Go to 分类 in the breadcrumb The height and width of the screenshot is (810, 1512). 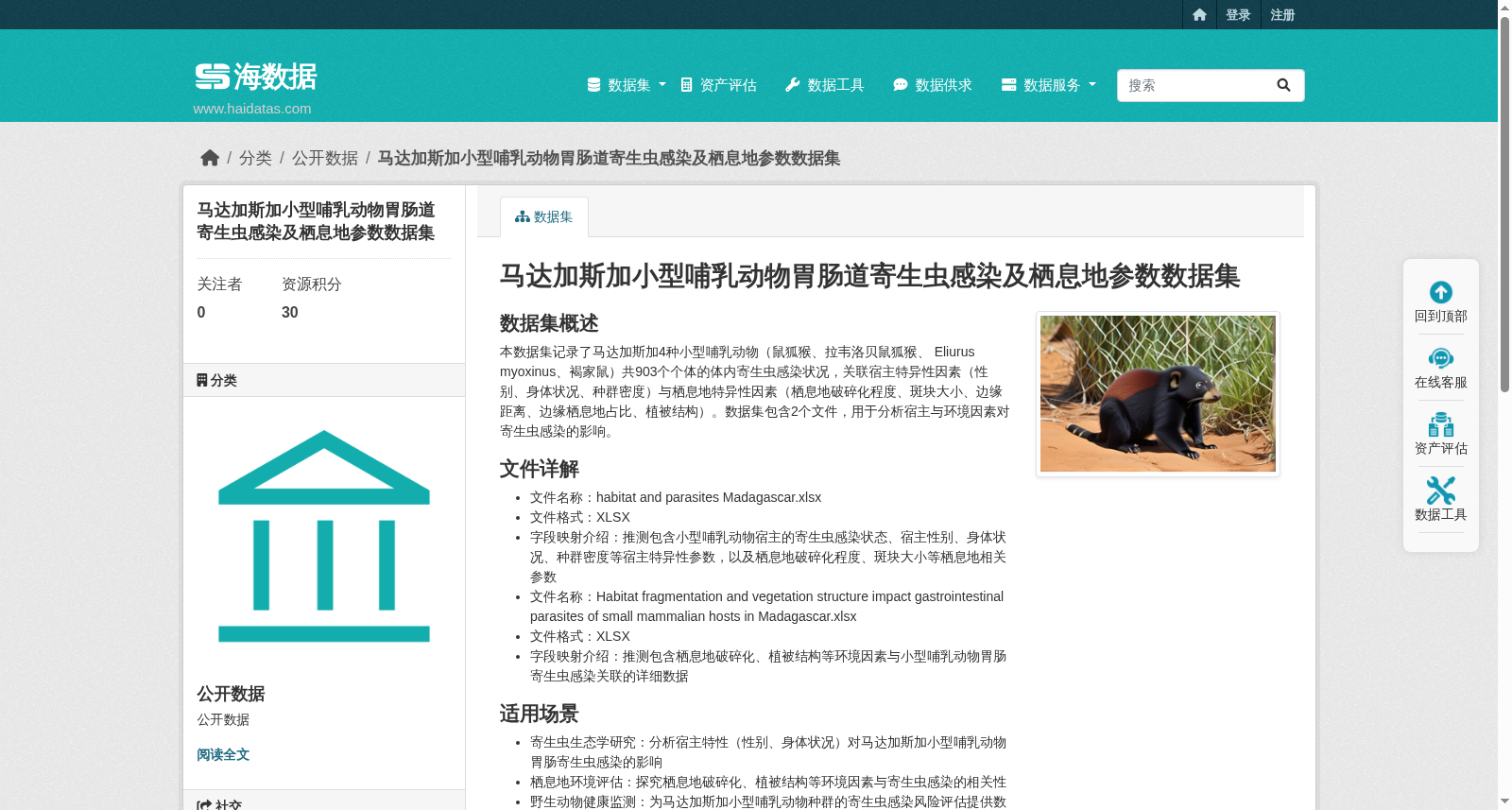click(255, 158)
